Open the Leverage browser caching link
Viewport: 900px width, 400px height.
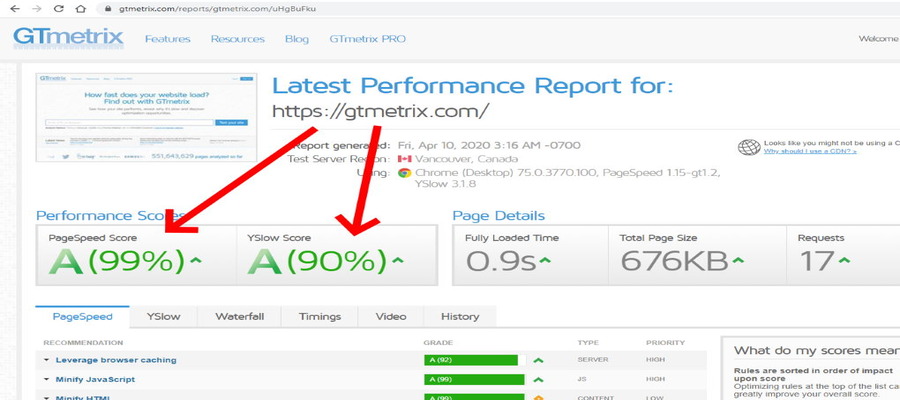pyautogui.click(x=116, y=360)
